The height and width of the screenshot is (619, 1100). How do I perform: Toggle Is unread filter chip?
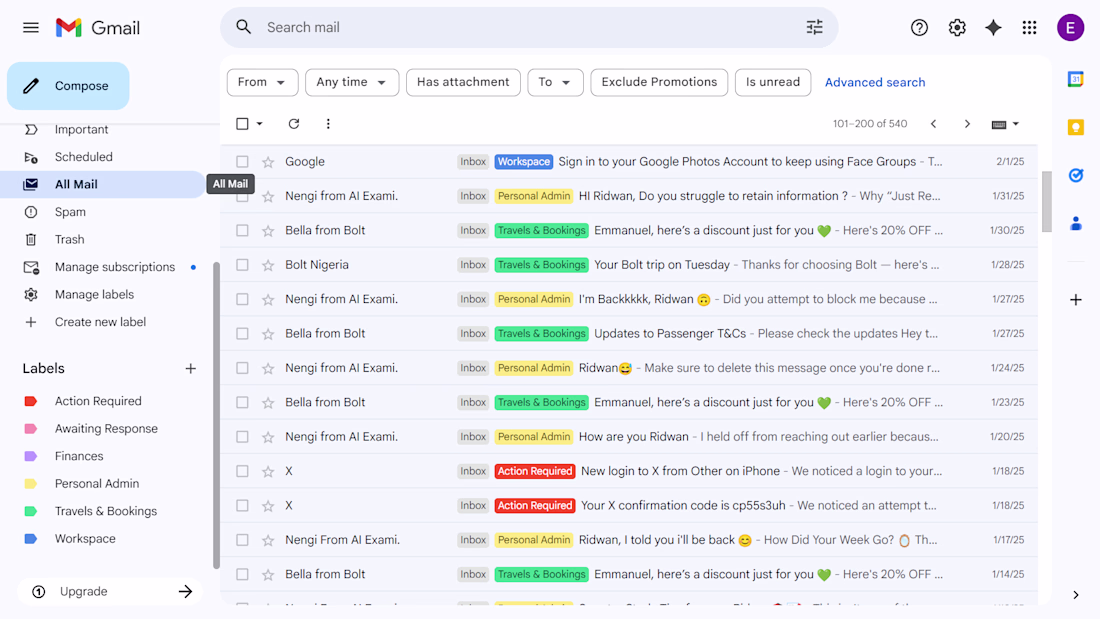[772, 82]
